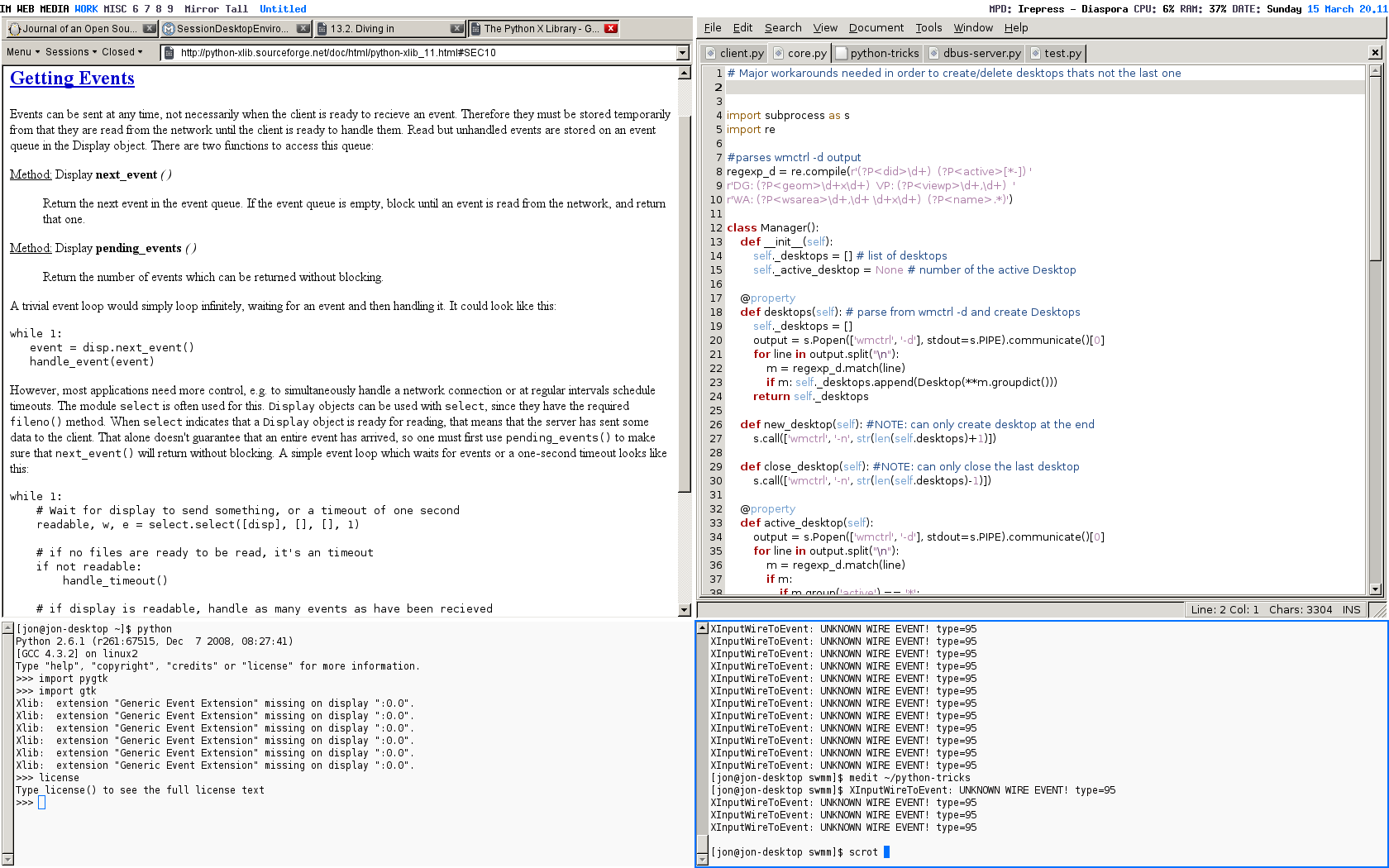Click browser scrollbar up arrow
1389x868 pixels.
click(685, 73)
